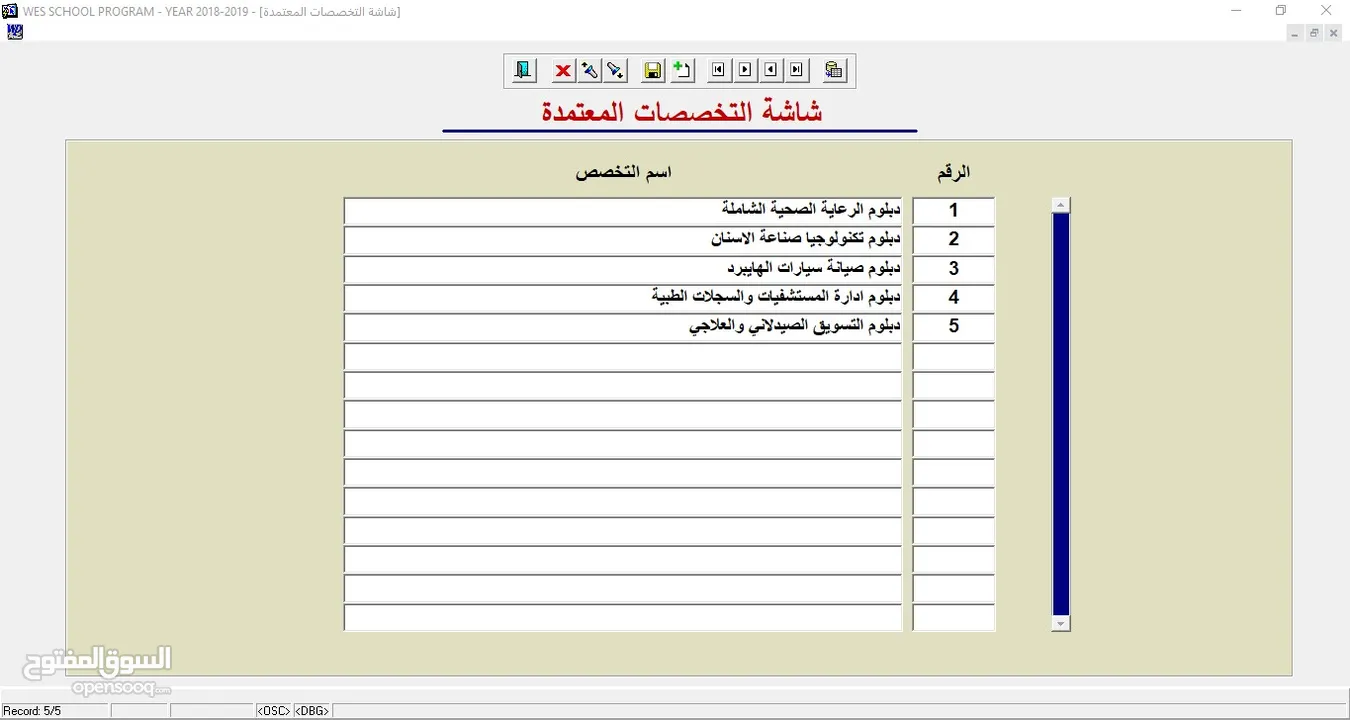Click the <DBG> status bar entry
Screen dimensions: 1350x720
point(312,711)
